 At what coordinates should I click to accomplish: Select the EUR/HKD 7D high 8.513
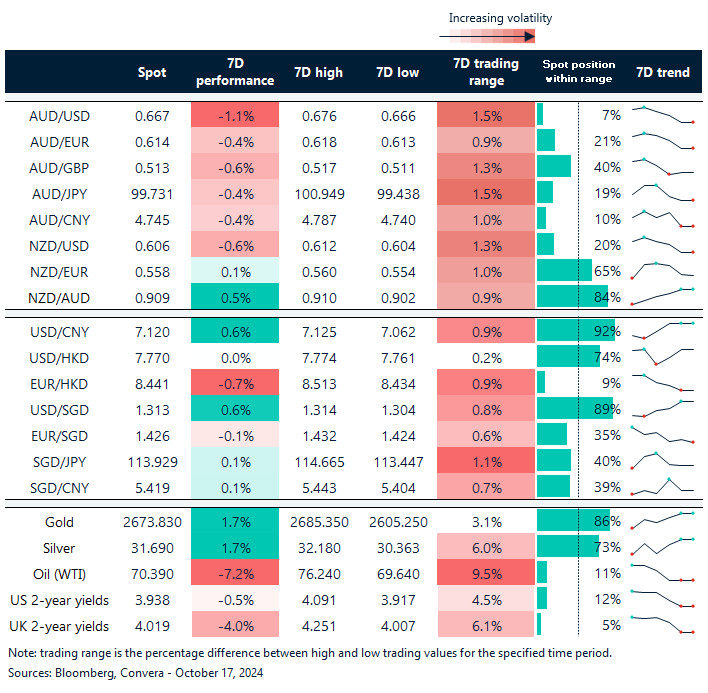tap(319, 385)
